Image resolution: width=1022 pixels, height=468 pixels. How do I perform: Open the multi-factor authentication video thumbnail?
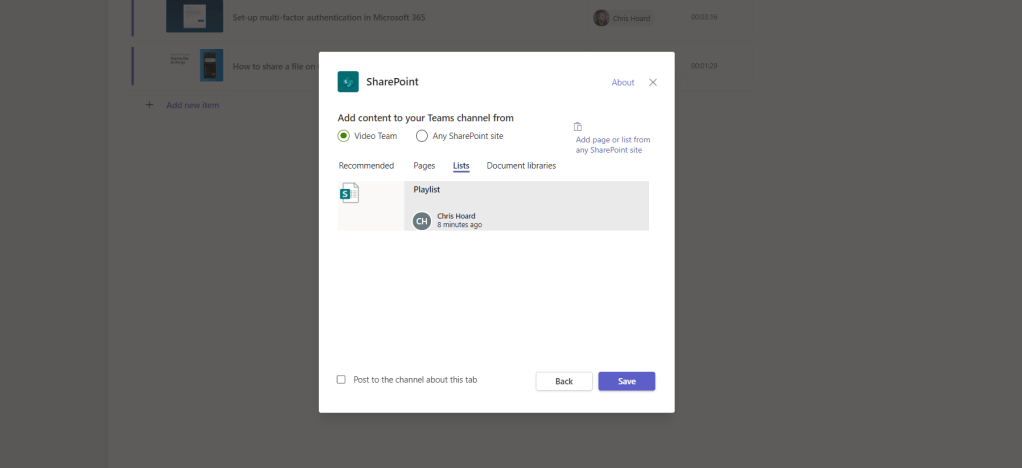click(x=194, y=16)
